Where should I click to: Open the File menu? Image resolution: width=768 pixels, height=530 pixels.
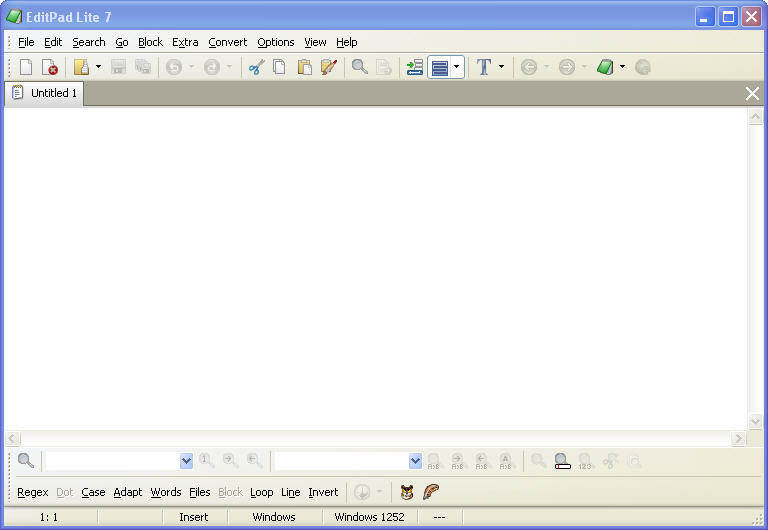(x=26, y=42)
